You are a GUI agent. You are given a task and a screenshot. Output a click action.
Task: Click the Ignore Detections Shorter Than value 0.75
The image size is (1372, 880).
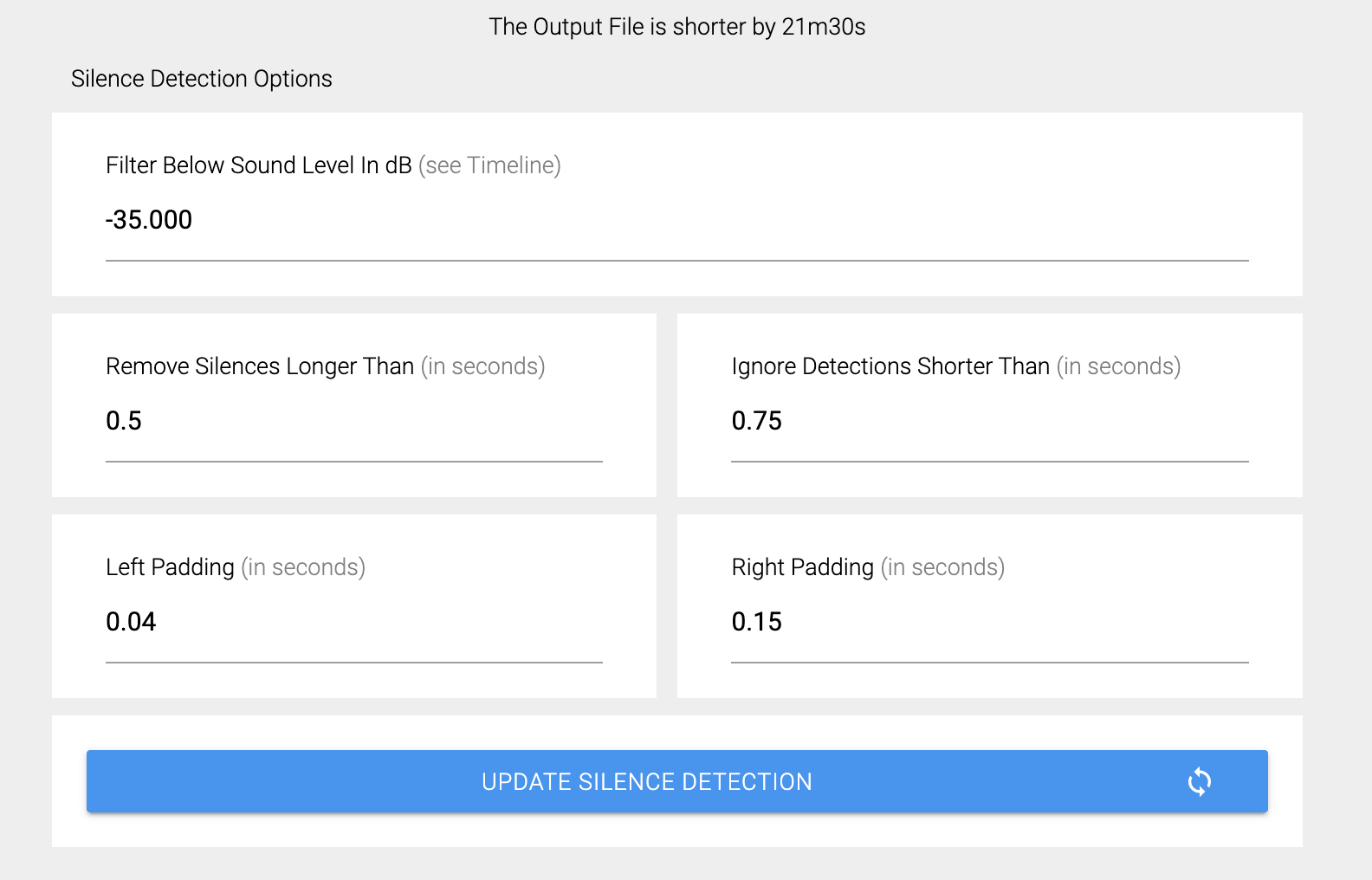click(756, 421)
